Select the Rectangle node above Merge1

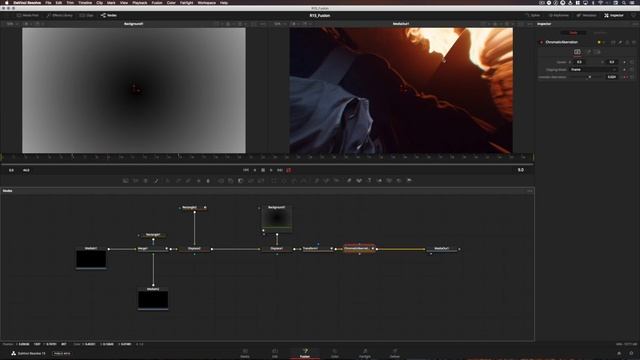pos(153,235)
